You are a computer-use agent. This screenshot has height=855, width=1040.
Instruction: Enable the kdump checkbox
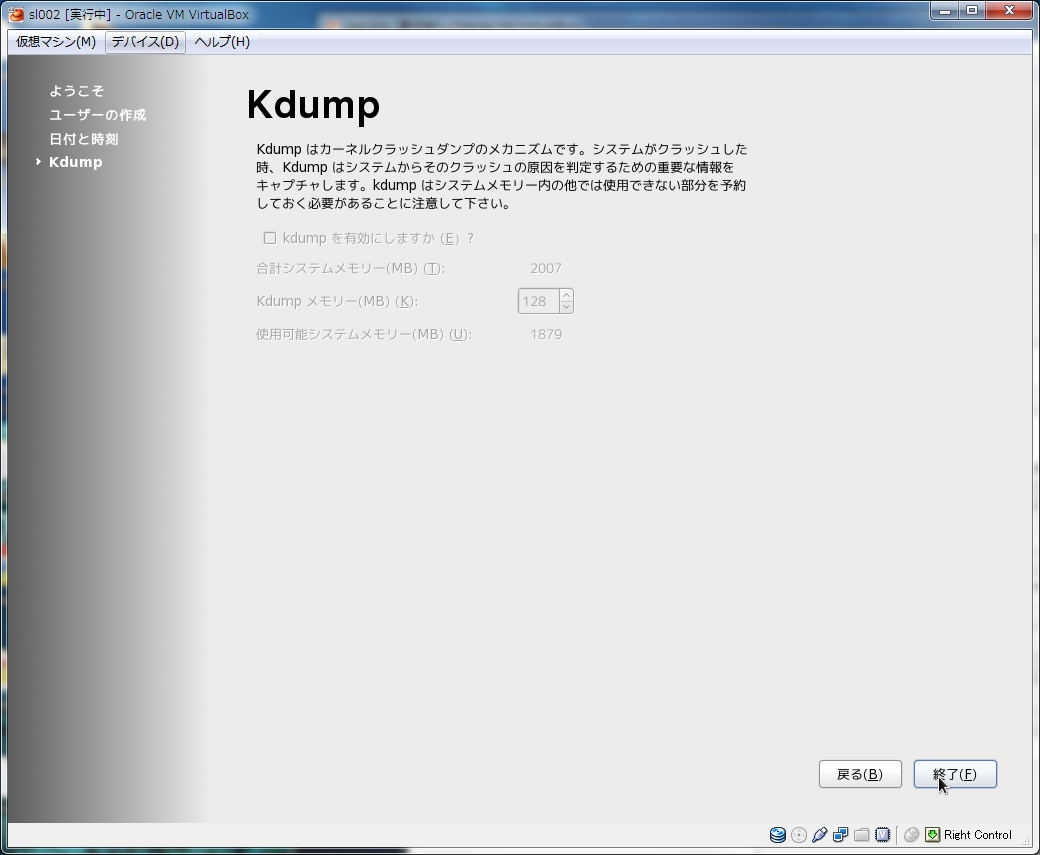270,238
